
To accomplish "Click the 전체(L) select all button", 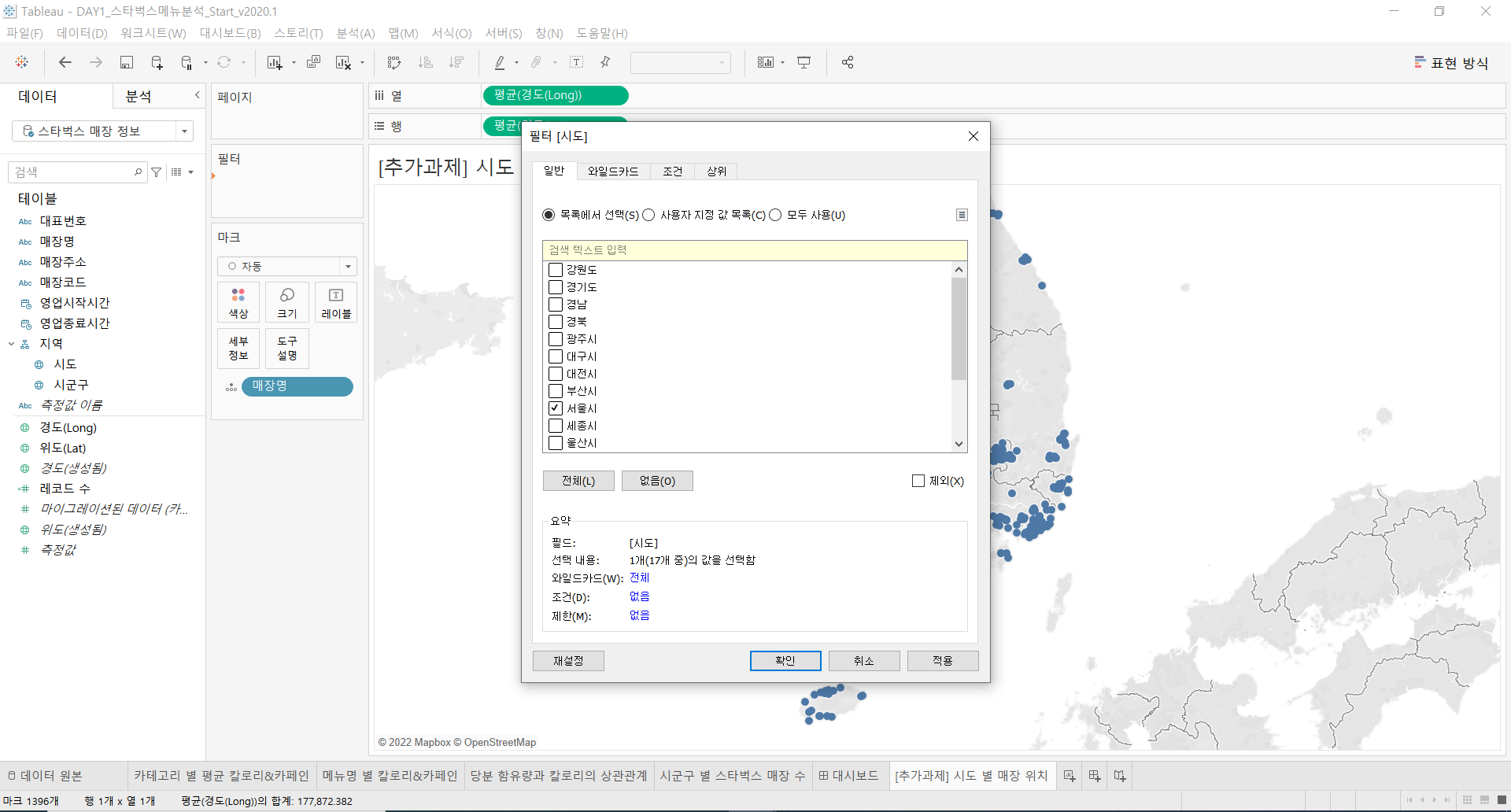I will click(x=578, y=481).
